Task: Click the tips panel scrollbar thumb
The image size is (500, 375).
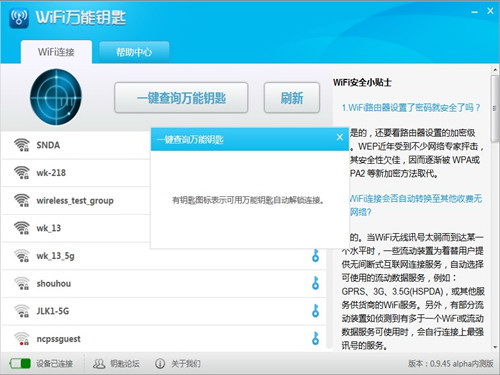Action: (x=495, y=108)
